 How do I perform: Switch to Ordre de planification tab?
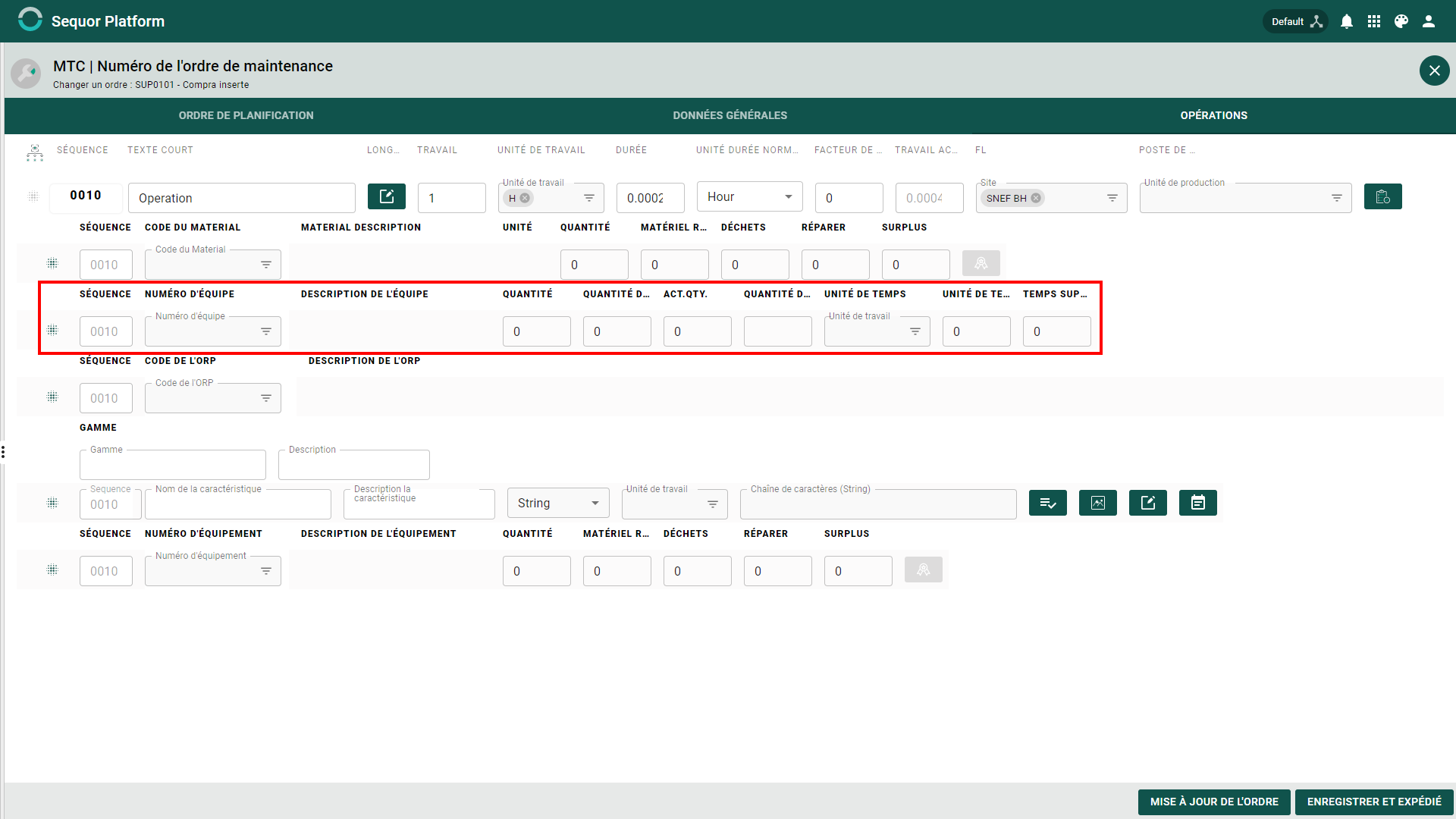(246, 115)
